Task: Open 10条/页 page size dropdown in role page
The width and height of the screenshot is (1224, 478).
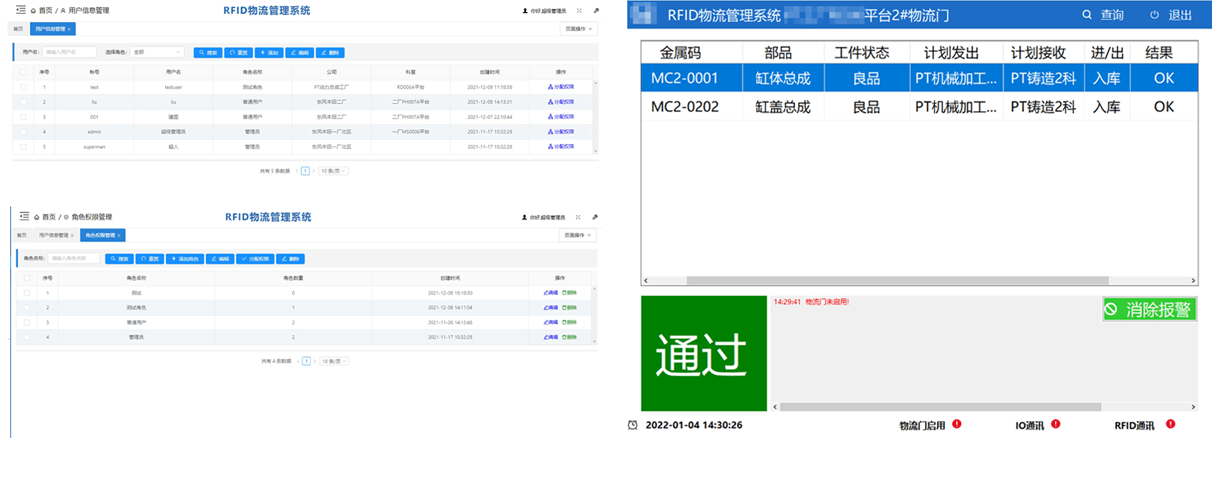Action: tap(333, 361)
